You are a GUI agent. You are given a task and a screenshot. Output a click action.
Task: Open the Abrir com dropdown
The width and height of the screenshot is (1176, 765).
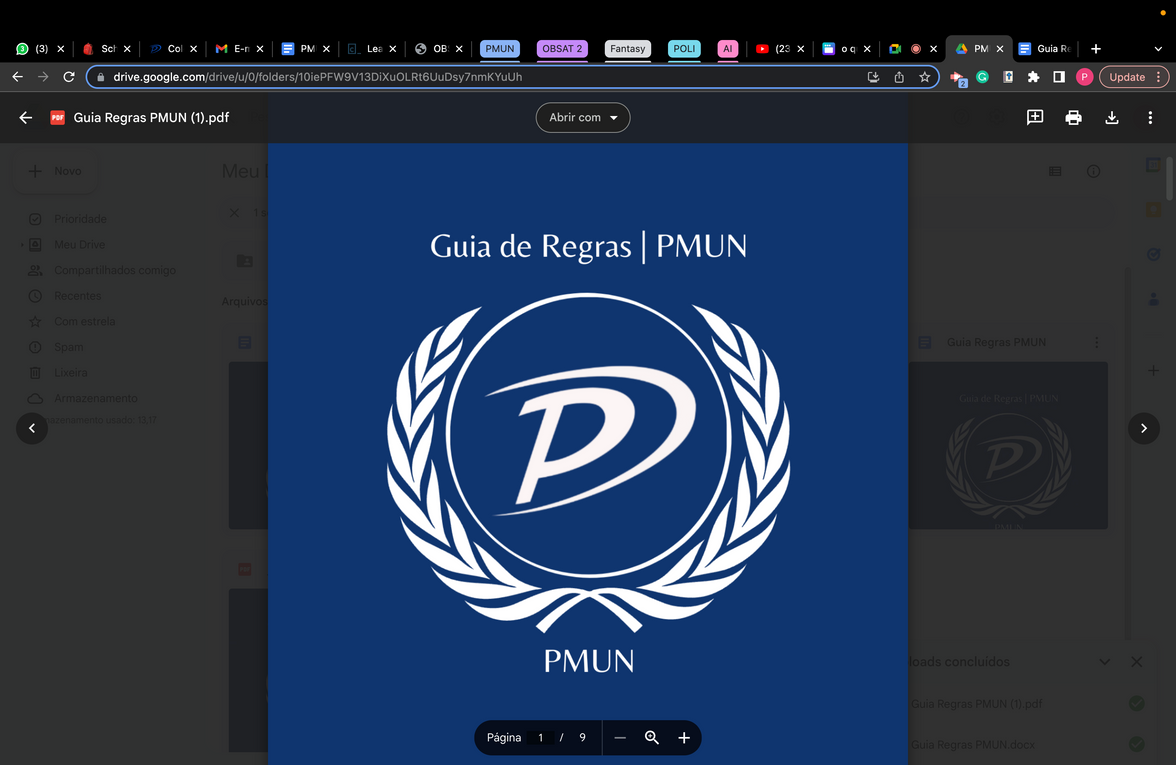pyautogui.click(x=583, y=118)
